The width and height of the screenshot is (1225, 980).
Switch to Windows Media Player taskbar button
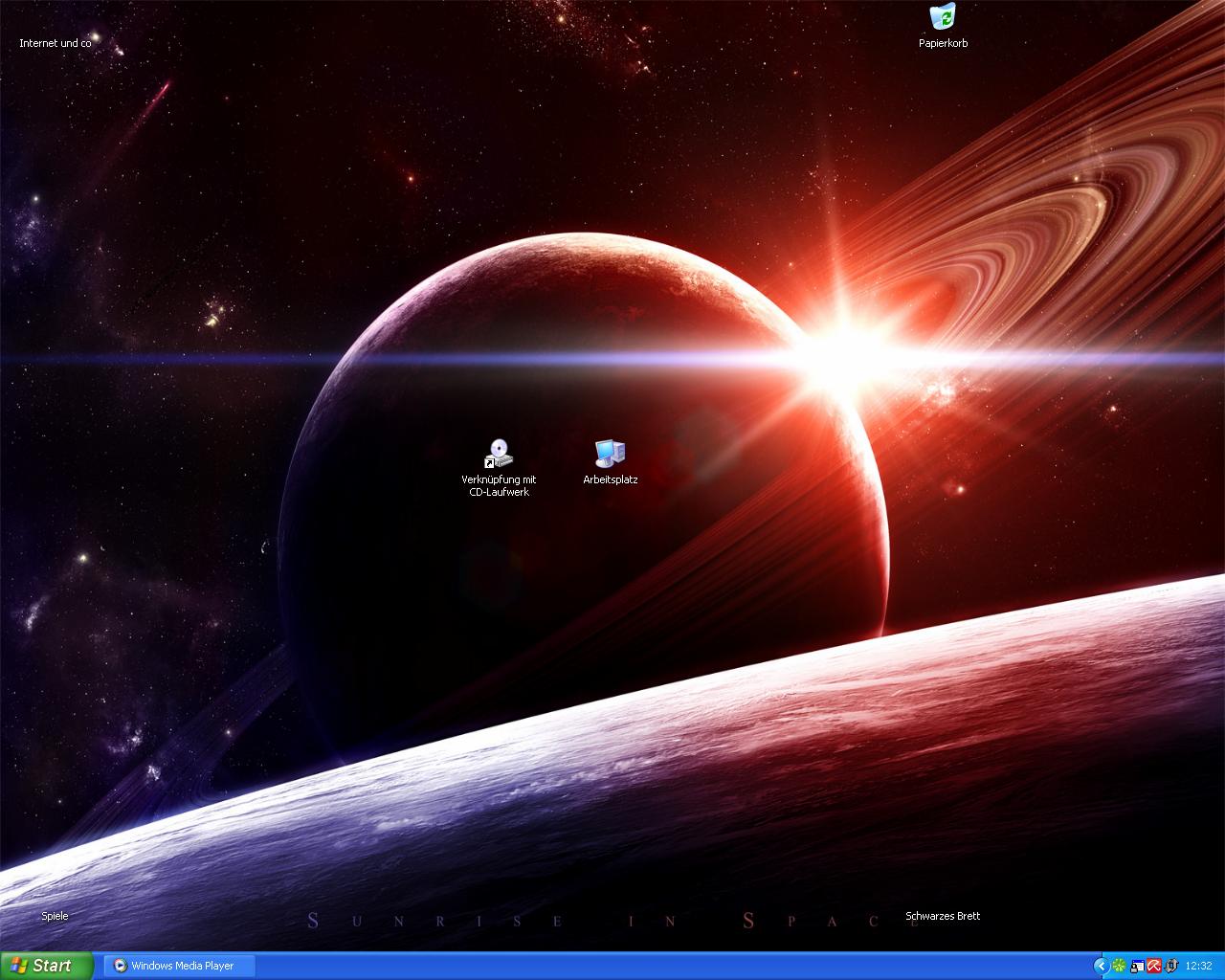(181, 966)
